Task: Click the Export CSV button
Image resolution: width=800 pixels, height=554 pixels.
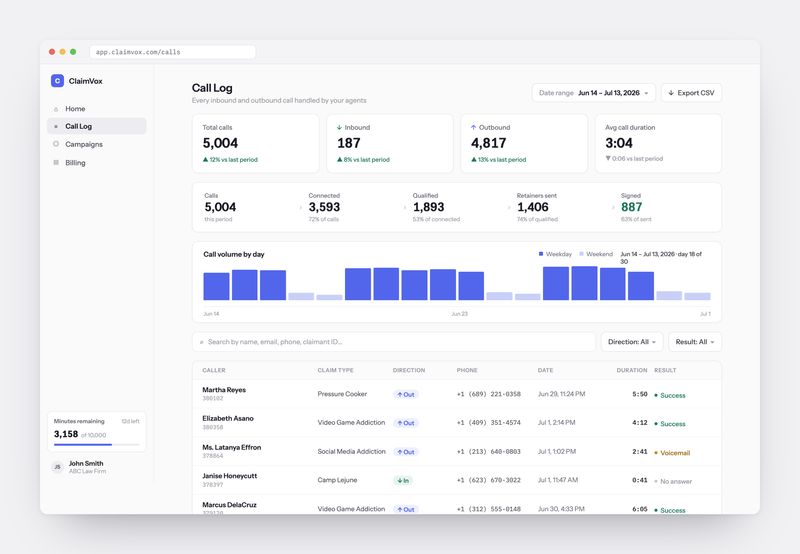Action: (x=691, y=93)
